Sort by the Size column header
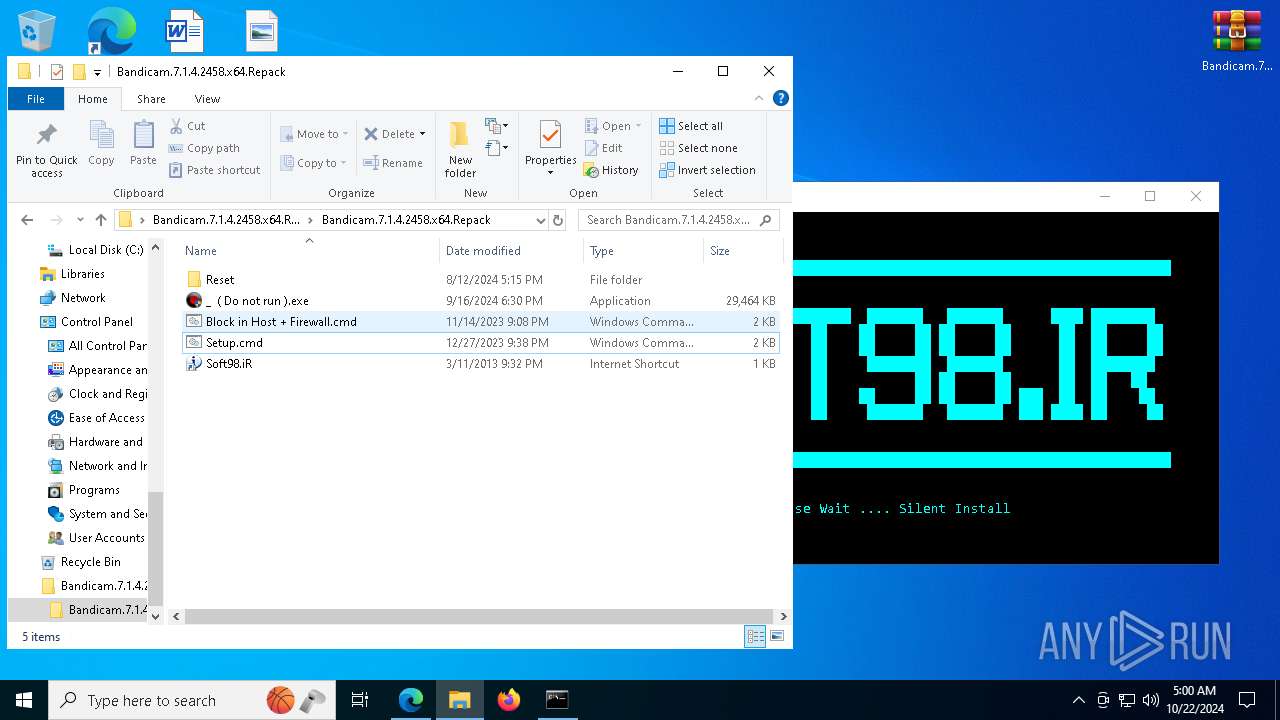 pyautogui.click(x=741, y=251)
